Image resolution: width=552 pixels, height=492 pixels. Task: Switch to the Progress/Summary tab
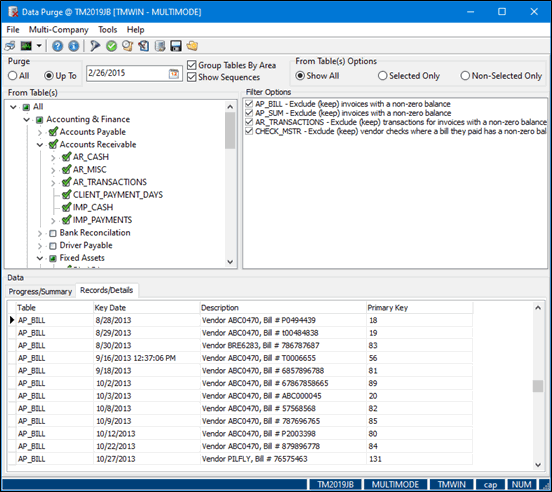(40, 291)
